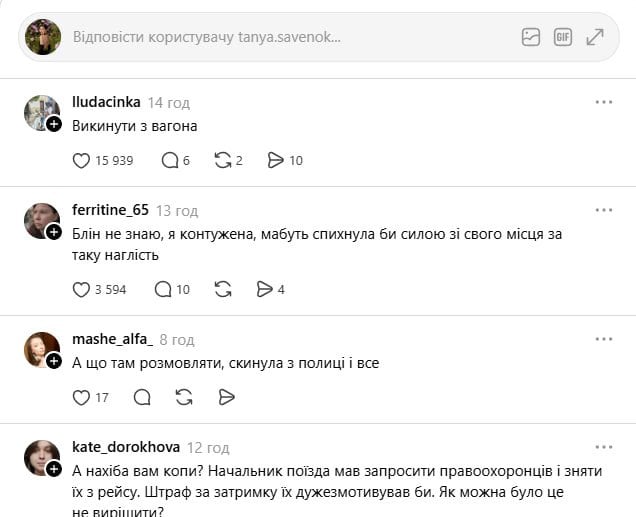Image resolution: width=636 pixels, height=517 pixels.
Task: Open kate_dorokhova's profile via username
Action: [x=126, y=447]
